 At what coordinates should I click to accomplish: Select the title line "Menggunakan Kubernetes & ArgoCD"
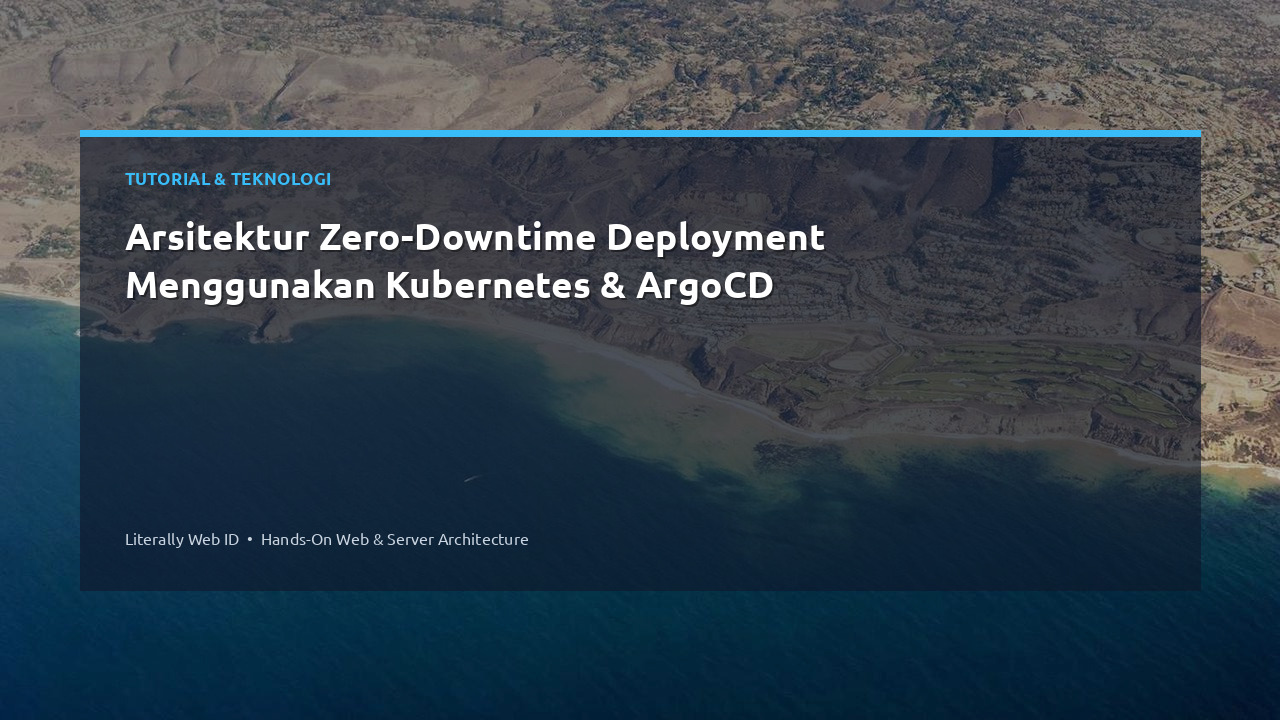[449, 286]
